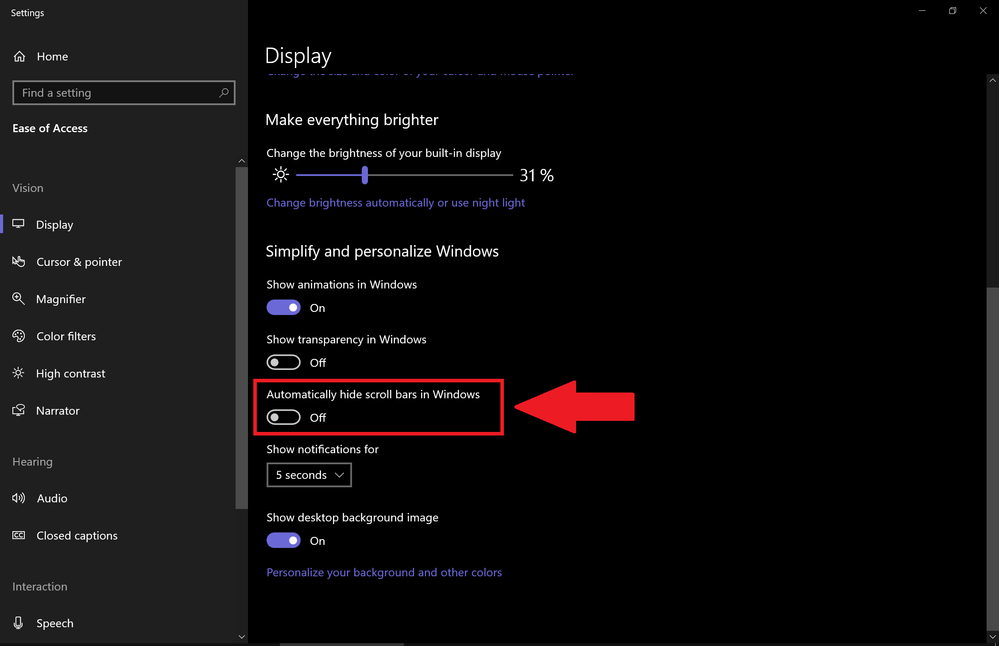Screen dimensions: 999x646
Task: Open Narrator settings page
Action: [57, 410]
